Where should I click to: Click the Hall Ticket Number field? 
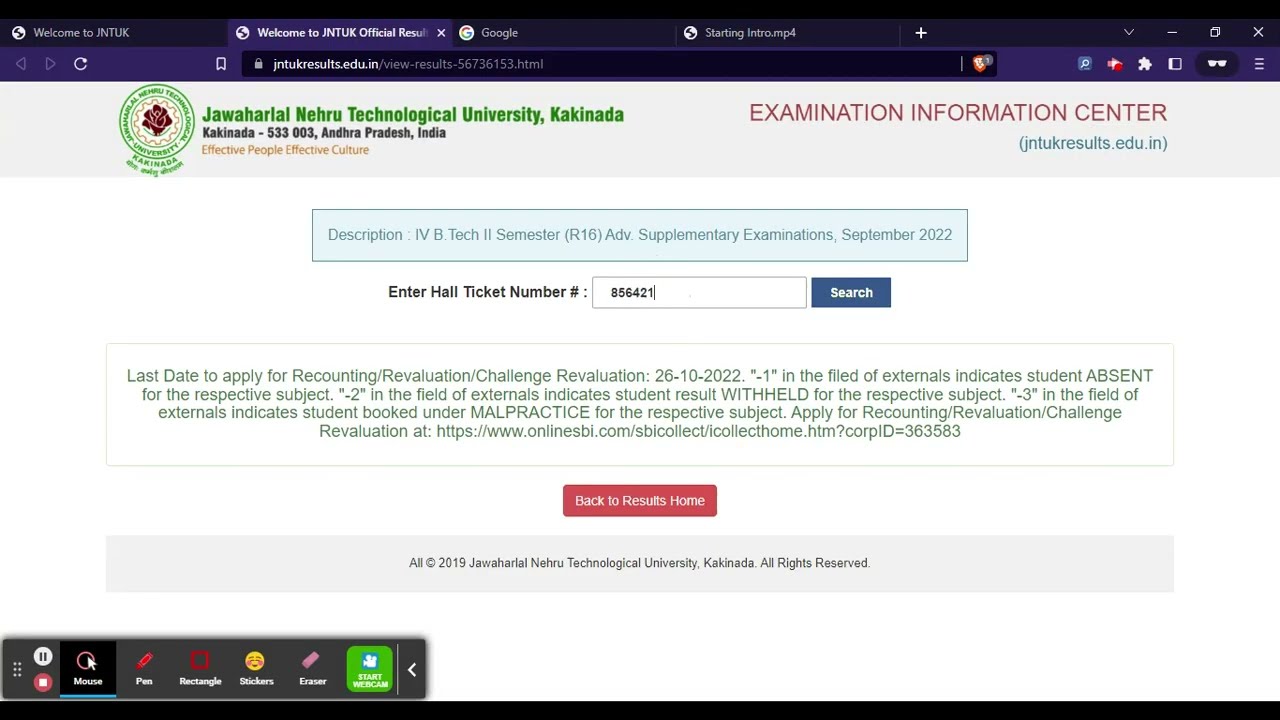pyautogui.click(x=699, y=293)
